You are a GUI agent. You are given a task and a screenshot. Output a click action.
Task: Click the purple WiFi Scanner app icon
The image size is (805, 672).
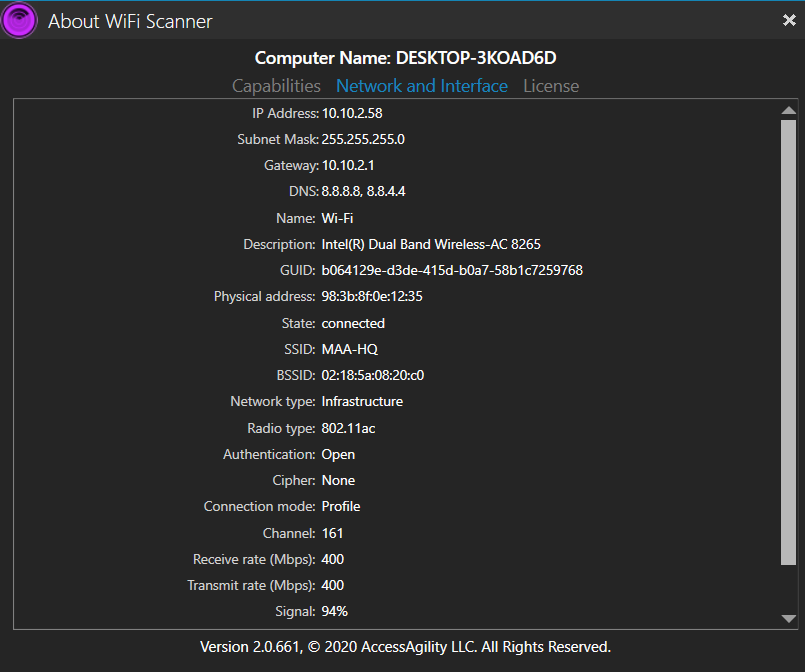tap(19, 21)
